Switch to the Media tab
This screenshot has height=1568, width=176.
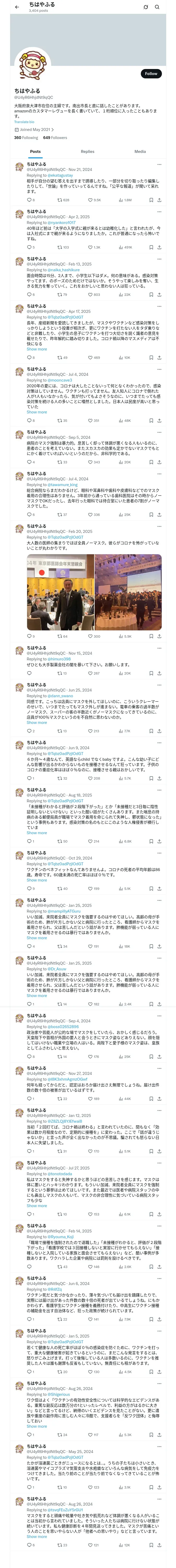140,152
